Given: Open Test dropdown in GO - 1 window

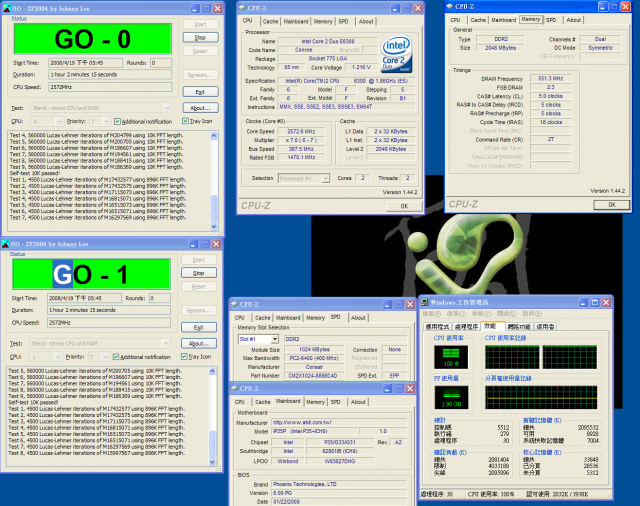Looking at the screenshot, I should (165, 343).
